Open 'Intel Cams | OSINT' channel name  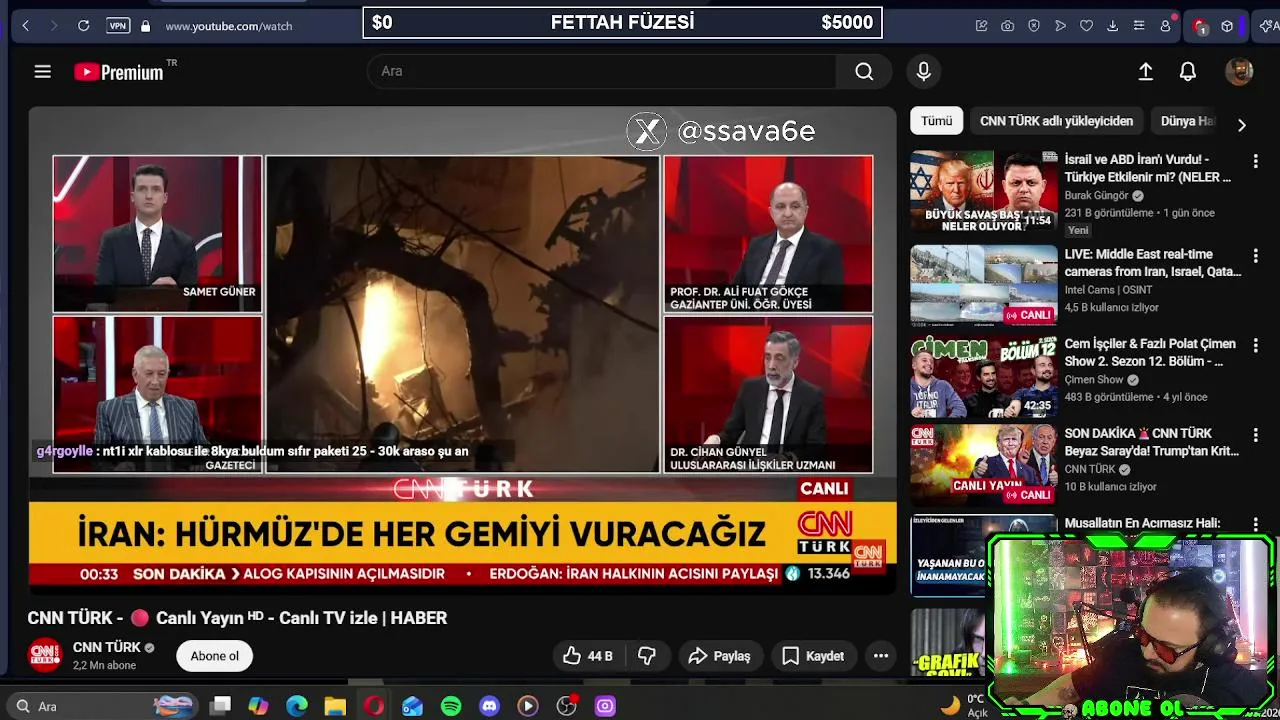click(1108, 290)
